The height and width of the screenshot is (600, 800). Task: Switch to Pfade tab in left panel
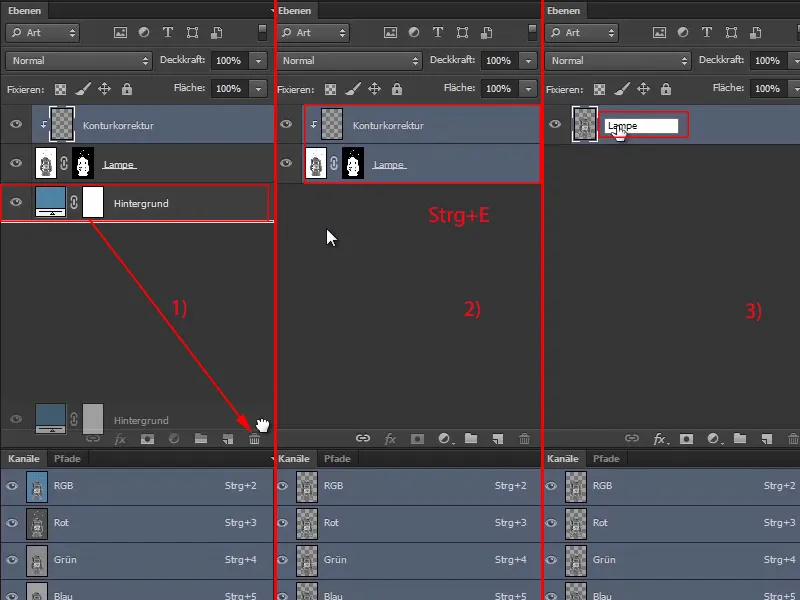67,458
